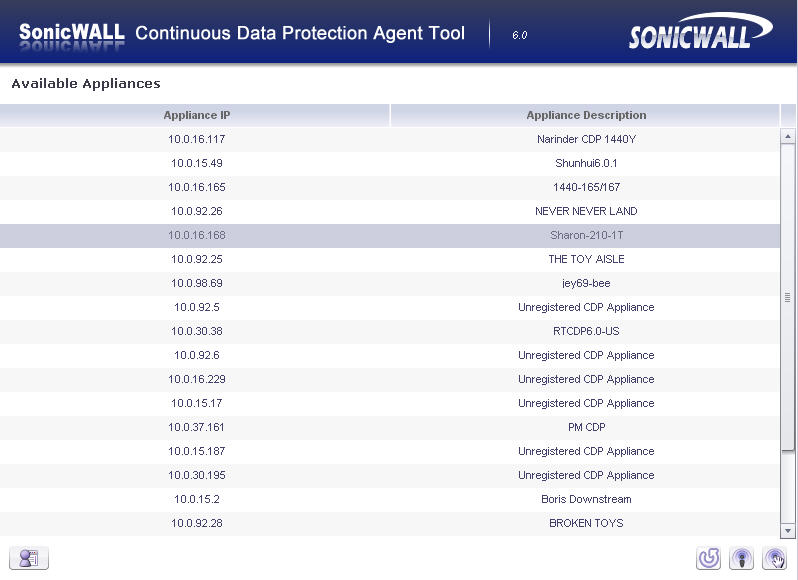Select the PM CDP appliance row

pyautogui.click(x=390, y=427)
